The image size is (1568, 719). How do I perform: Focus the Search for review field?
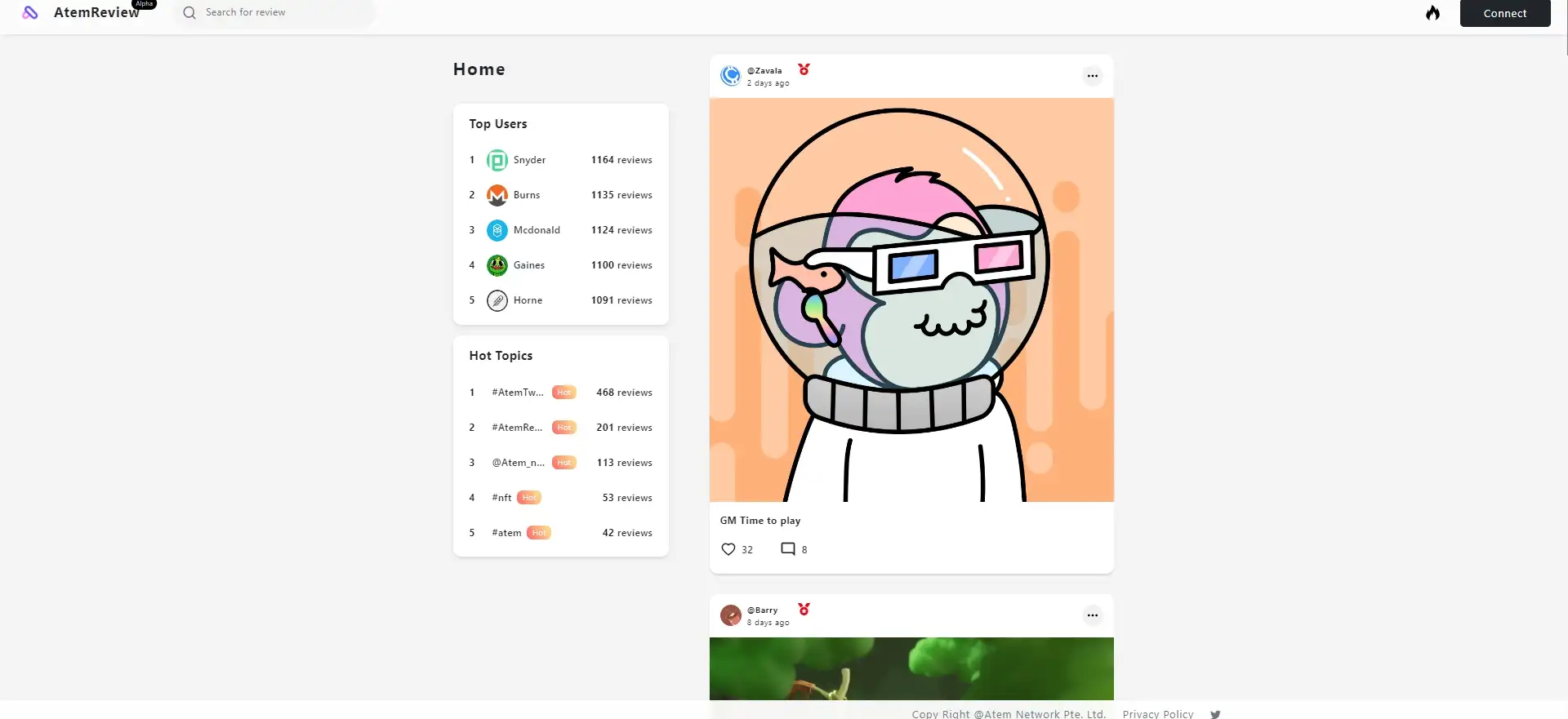click(278, 13)
